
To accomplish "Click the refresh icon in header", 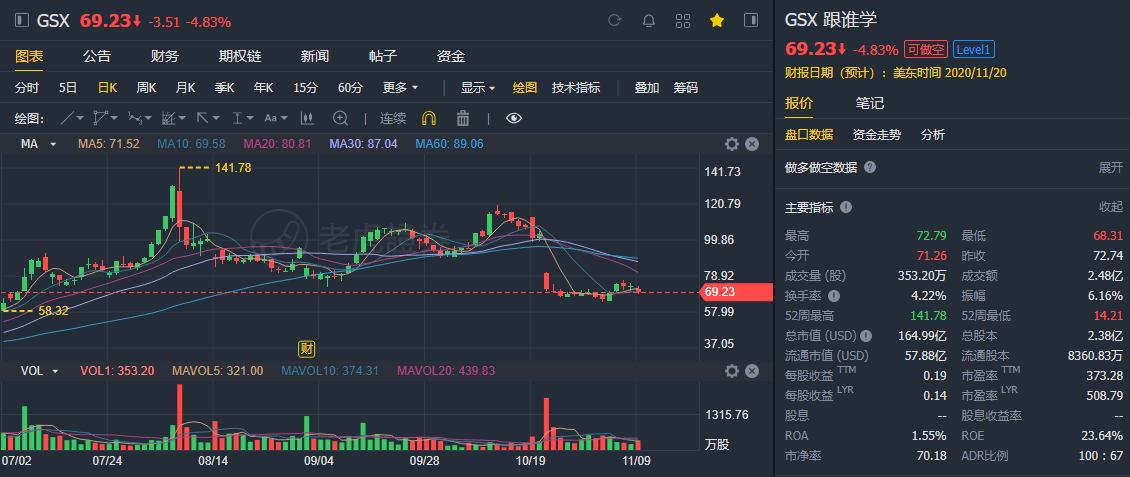I will [x=615, y=20].
